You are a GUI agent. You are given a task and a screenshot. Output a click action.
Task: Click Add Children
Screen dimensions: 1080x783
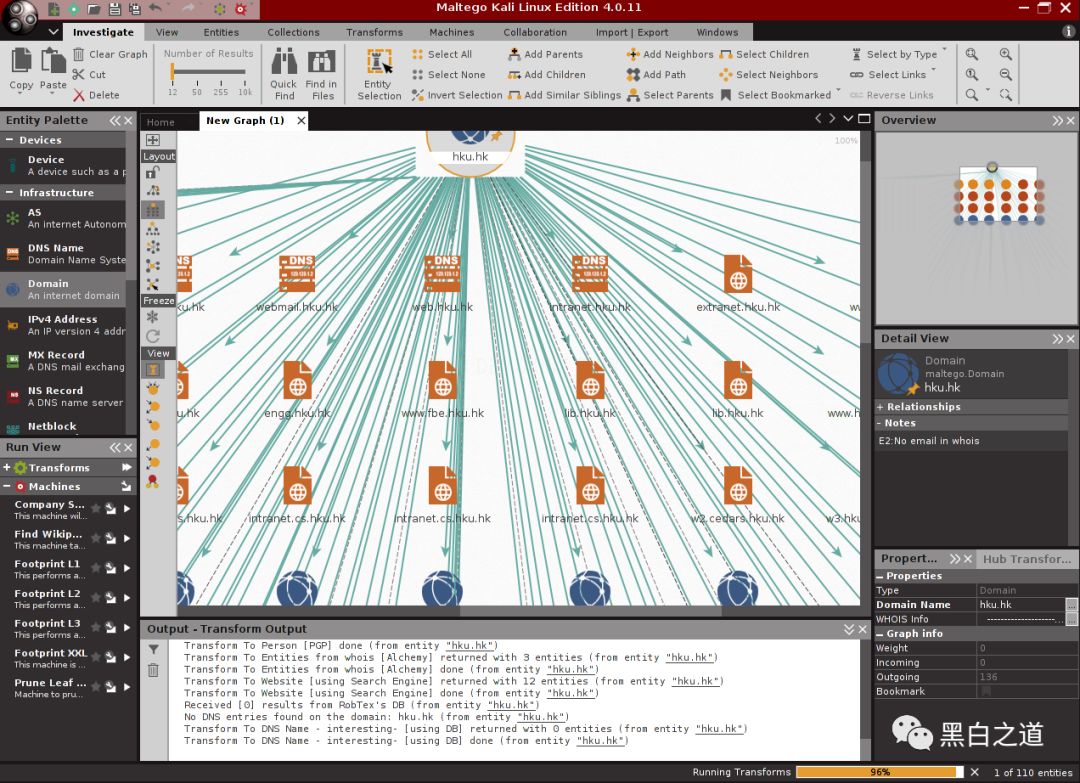547,74
